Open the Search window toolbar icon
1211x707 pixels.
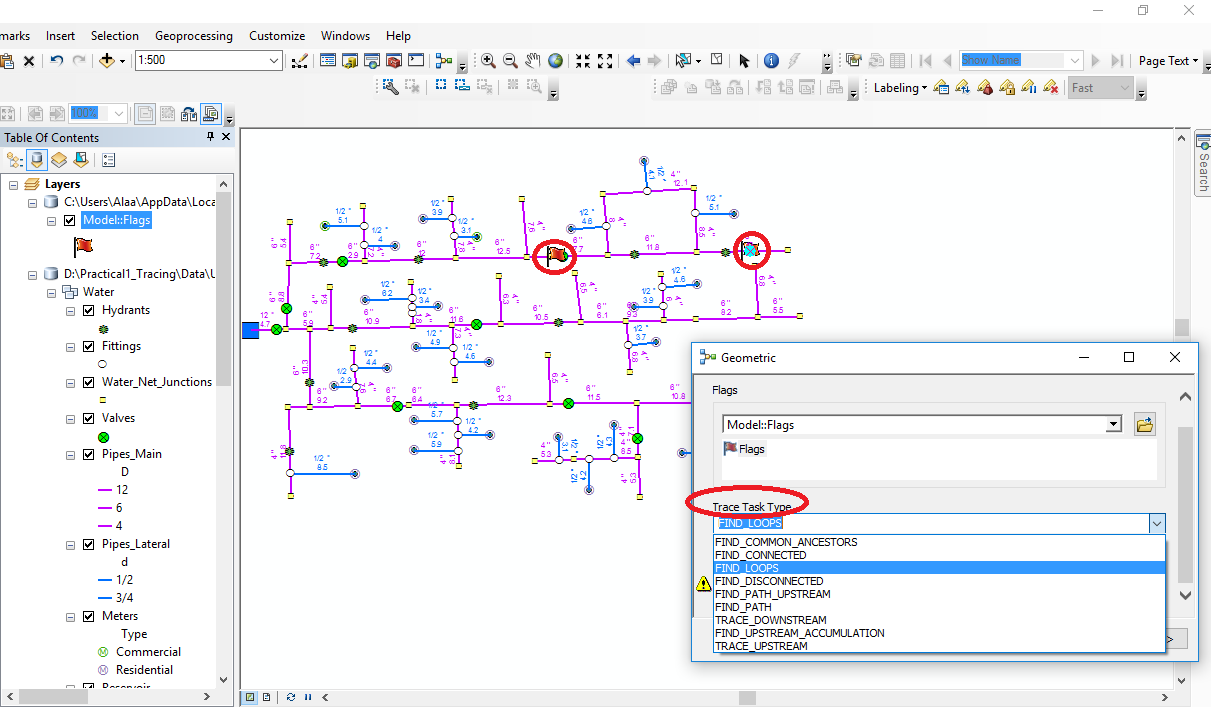(x=371, y=61)
